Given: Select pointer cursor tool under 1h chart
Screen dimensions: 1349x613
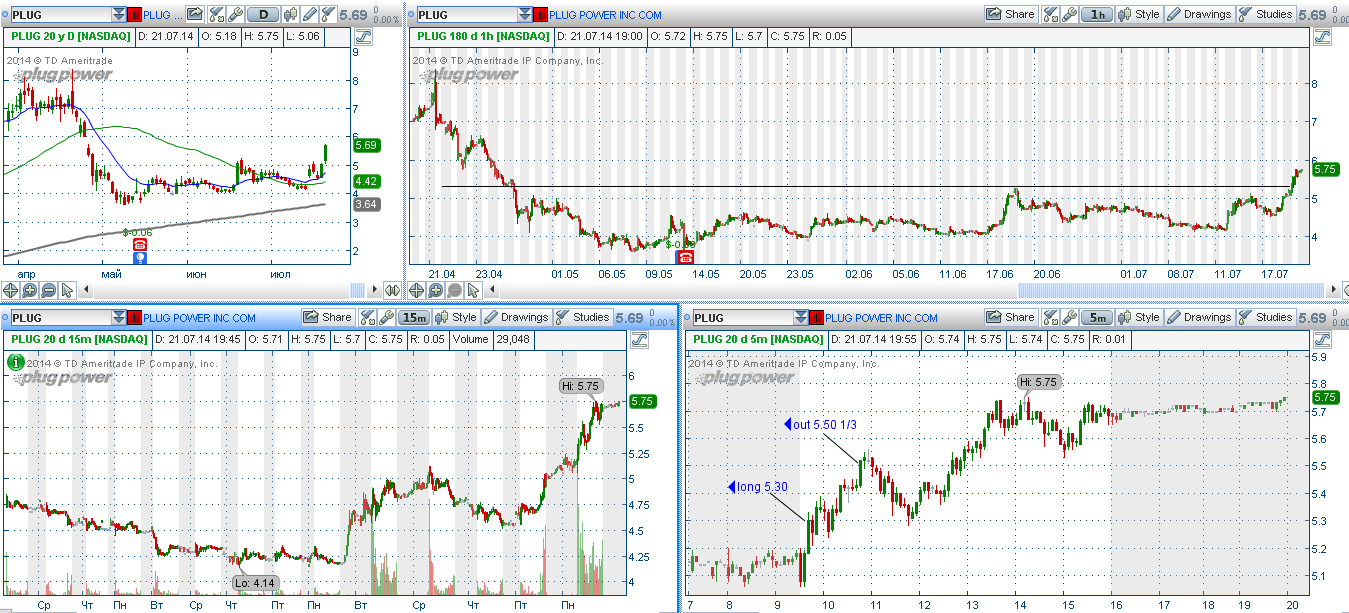Looking at the screenshot, I should [x=474, y=291].
